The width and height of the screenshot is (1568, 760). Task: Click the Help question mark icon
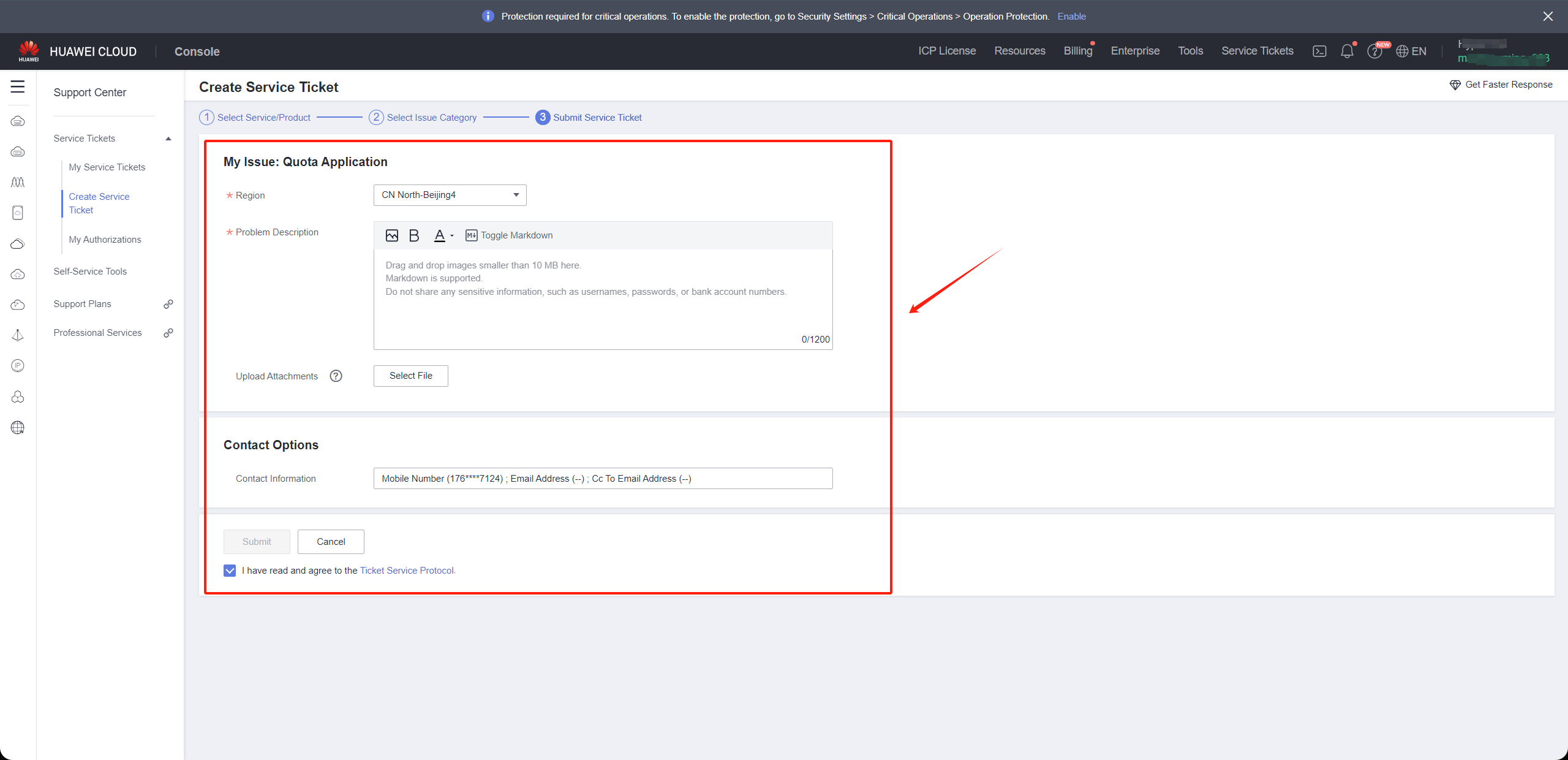click(337, 376)
